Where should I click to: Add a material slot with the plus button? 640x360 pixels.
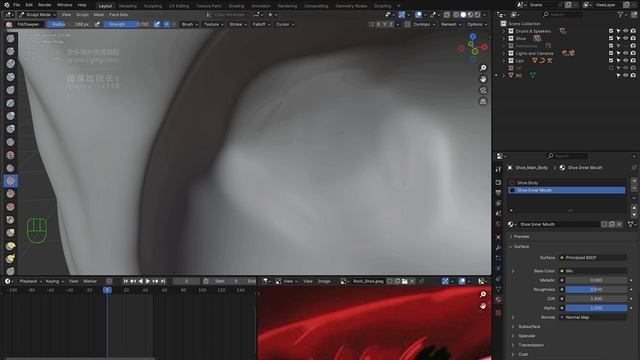pos(634,180)
